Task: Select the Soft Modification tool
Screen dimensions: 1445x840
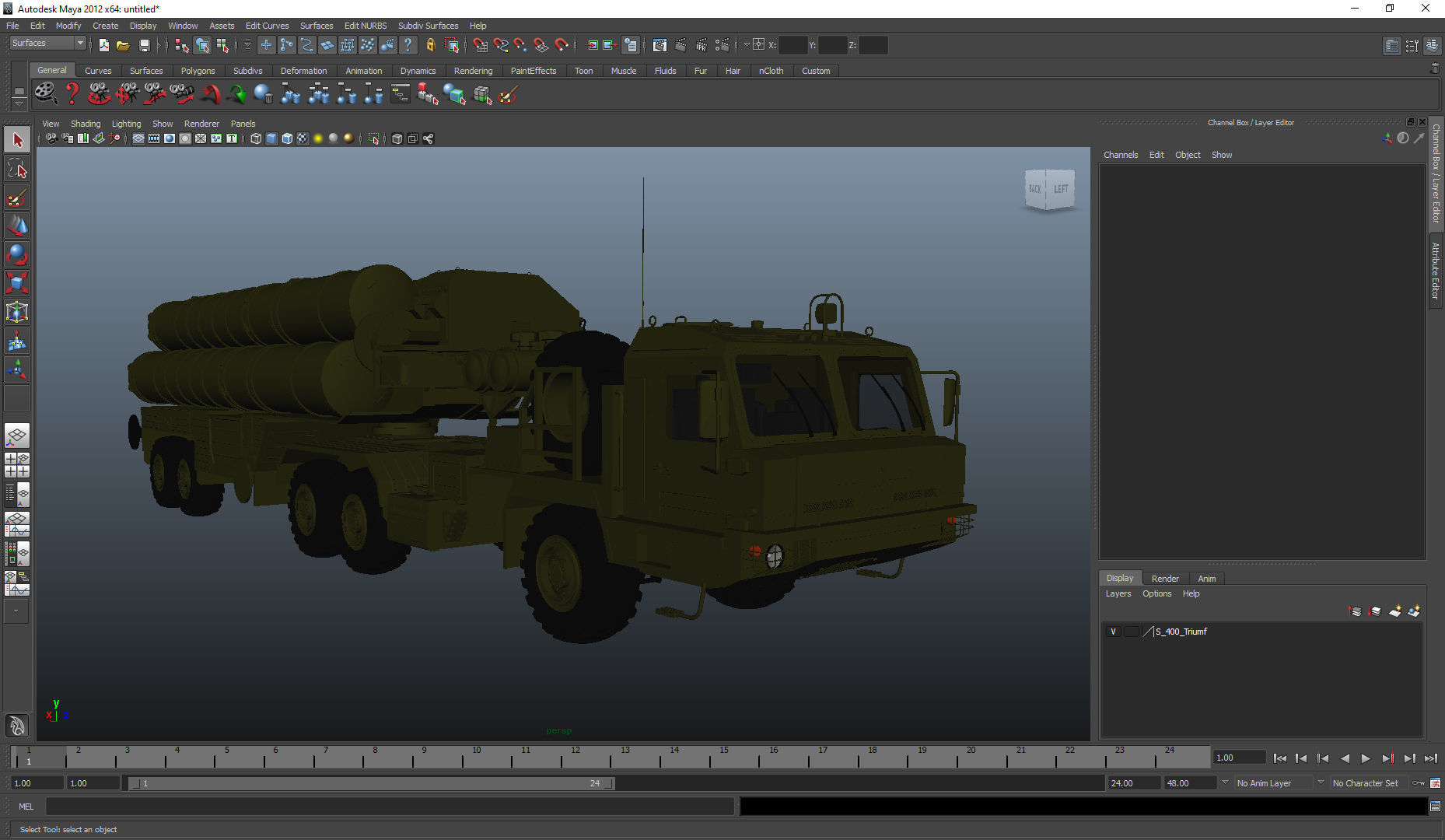Action: (17, 341)
